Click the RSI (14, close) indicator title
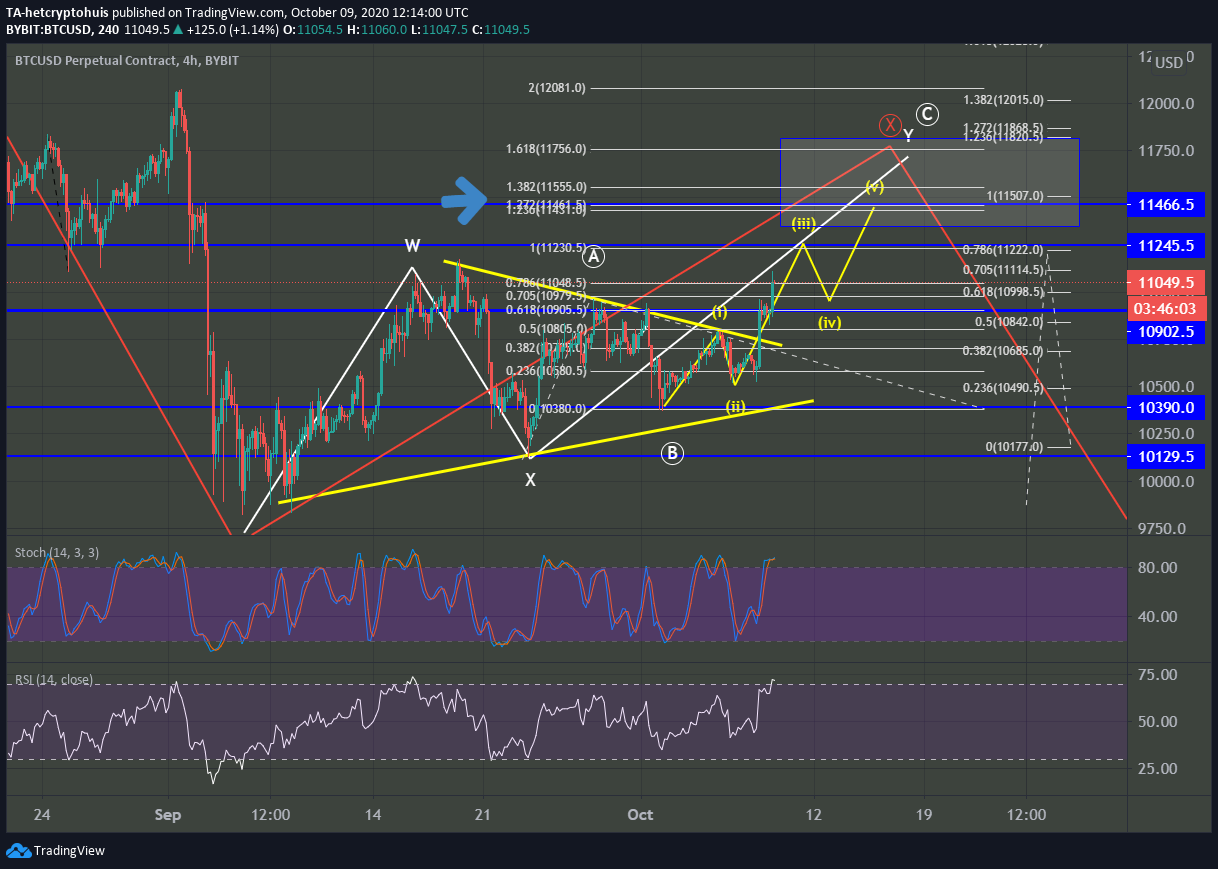The image size is (1218, 869). click(53, 680)
